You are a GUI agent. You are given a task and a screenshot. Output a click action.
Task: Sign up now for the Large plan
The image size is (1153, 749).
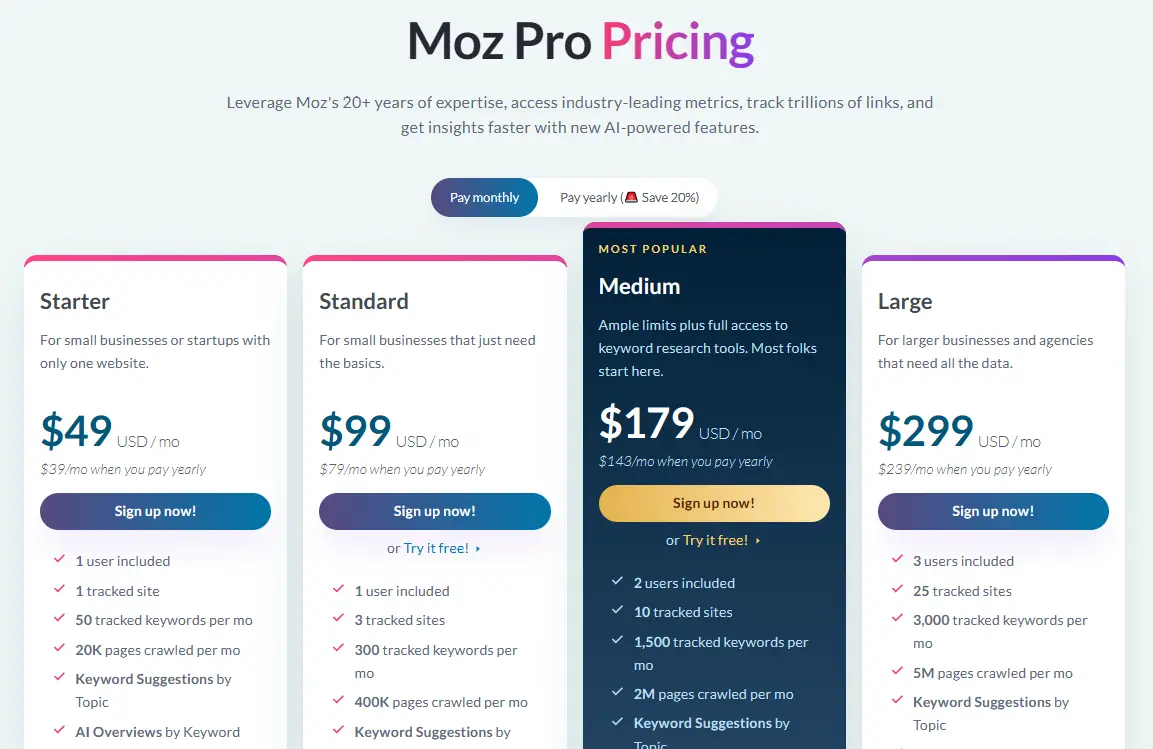click(x=992, y=511)
